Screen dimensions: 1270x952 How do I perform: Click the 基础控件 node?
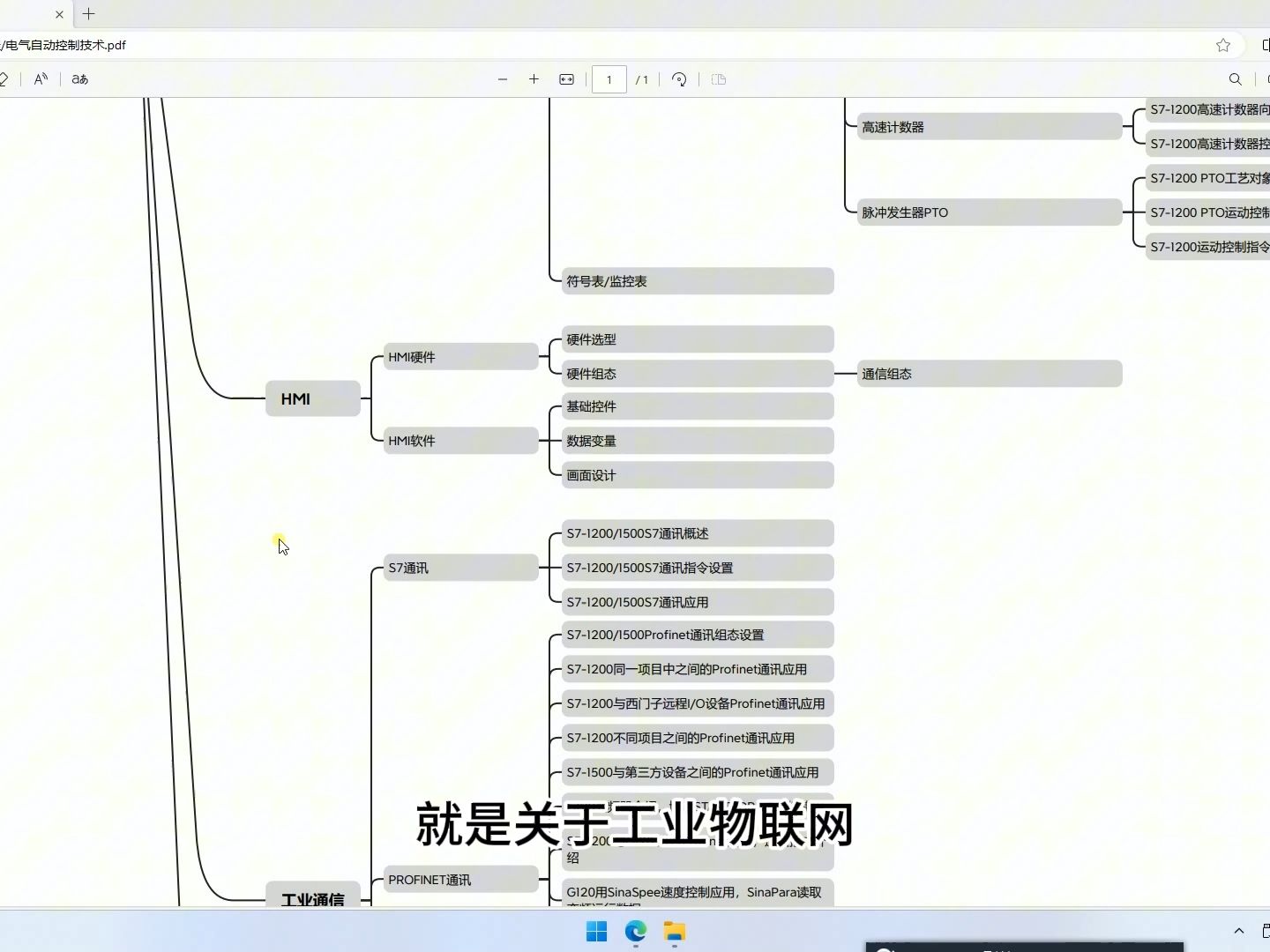pos(698,406)
